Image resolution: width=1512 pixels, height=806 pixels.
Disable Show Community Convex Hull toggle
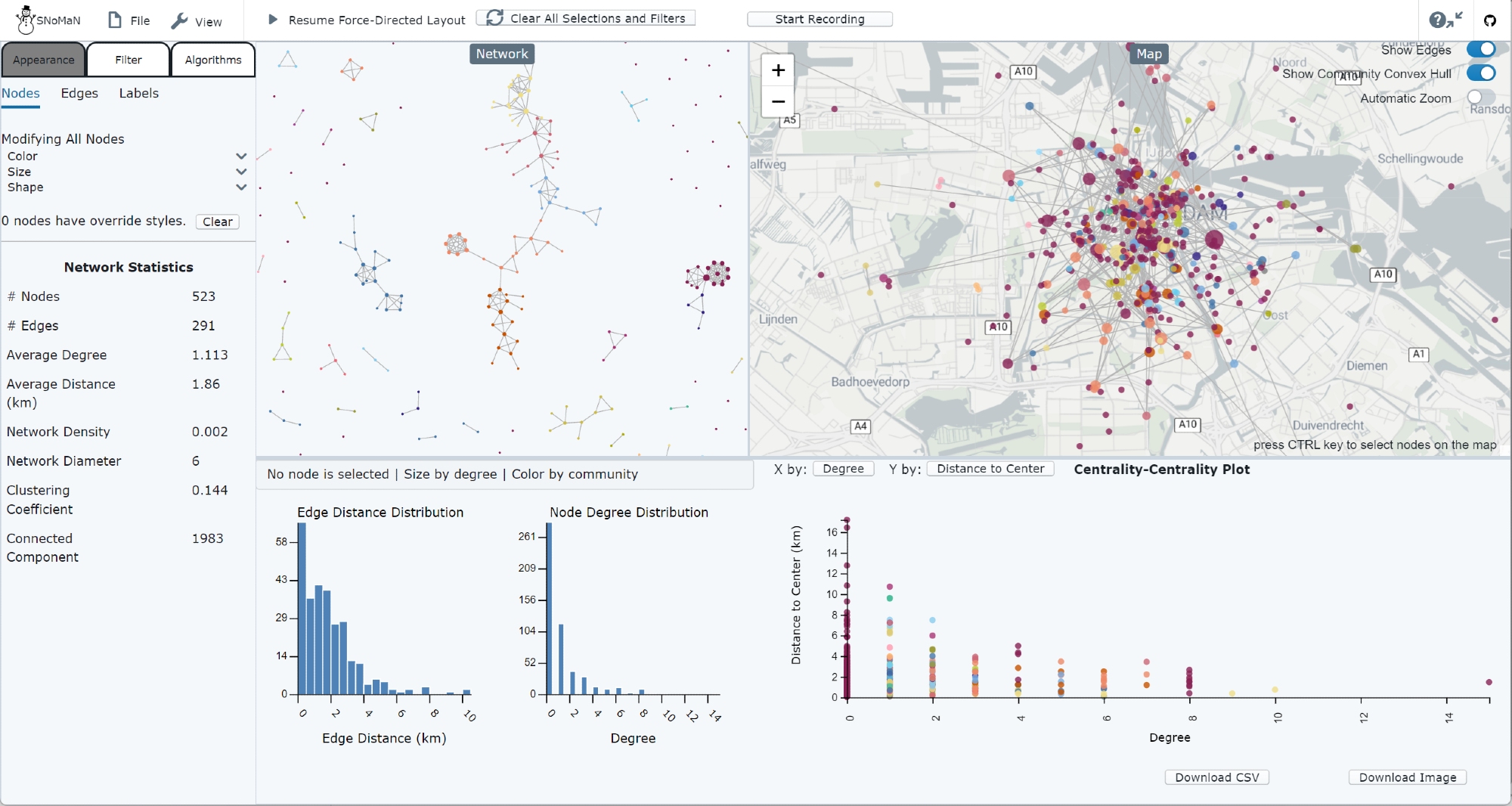pos(1481,73)
